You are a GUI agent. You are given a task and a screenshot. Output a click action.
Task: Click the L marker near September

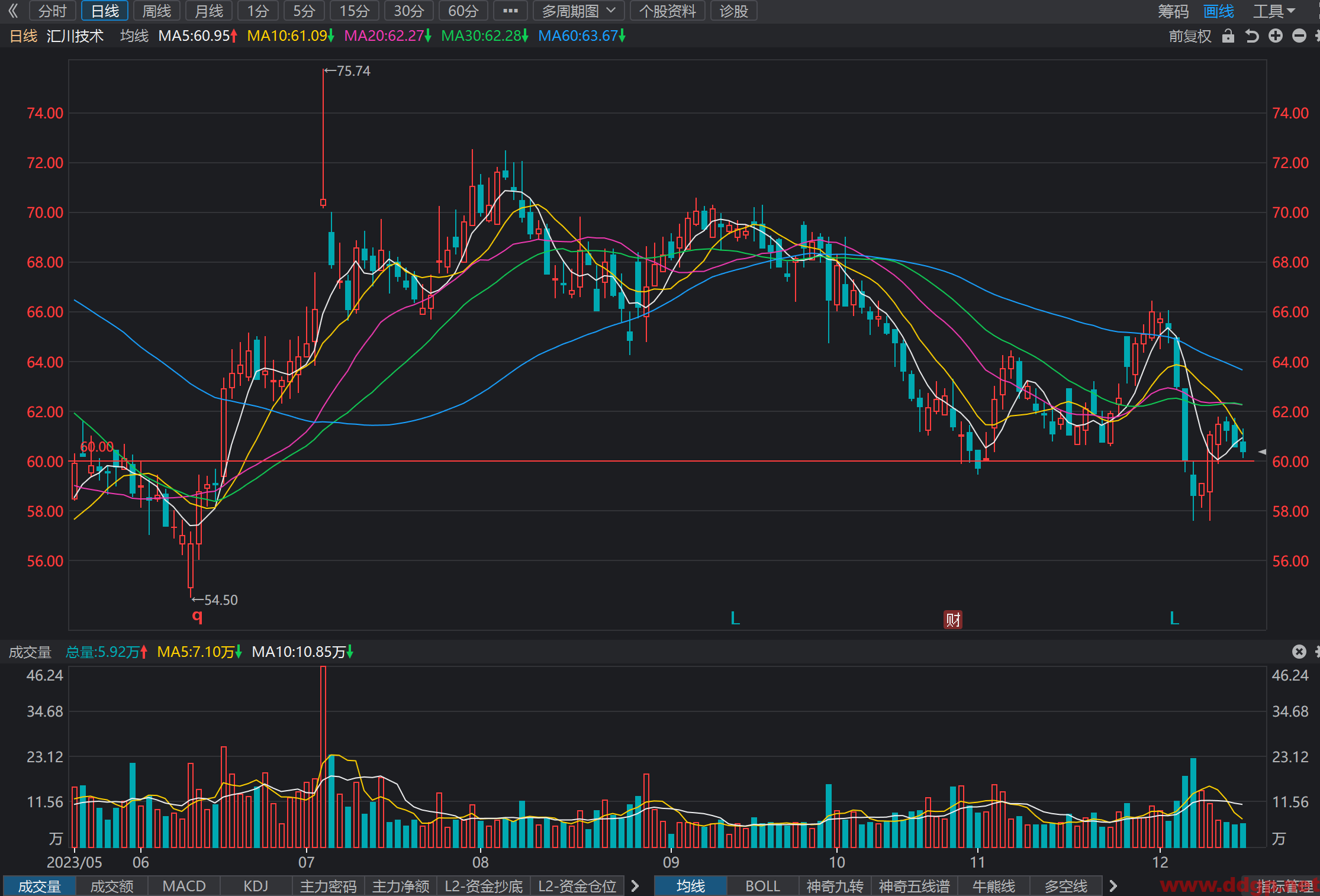point(735,618)
